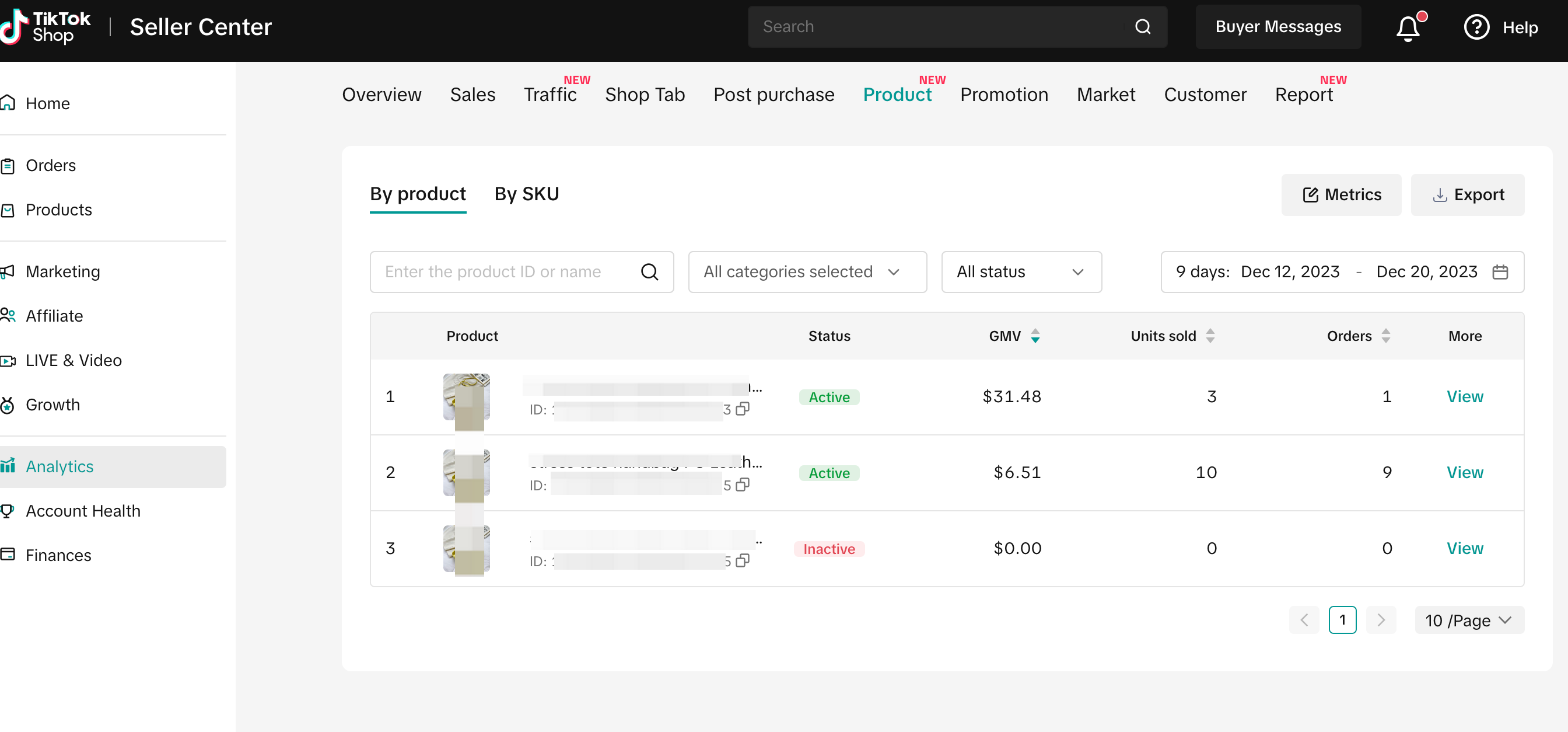This screenshot has width=1568, height=732.
Task: Click View for the second product
Action: pyautogui.click(x=1464, y=473)
